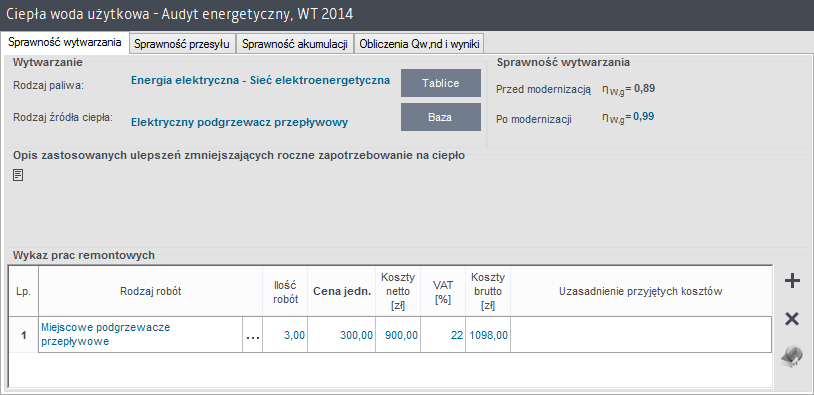Click the Rodzaj paliwa label
Screen dimensions: 814x395
click(x=48, y=86)
